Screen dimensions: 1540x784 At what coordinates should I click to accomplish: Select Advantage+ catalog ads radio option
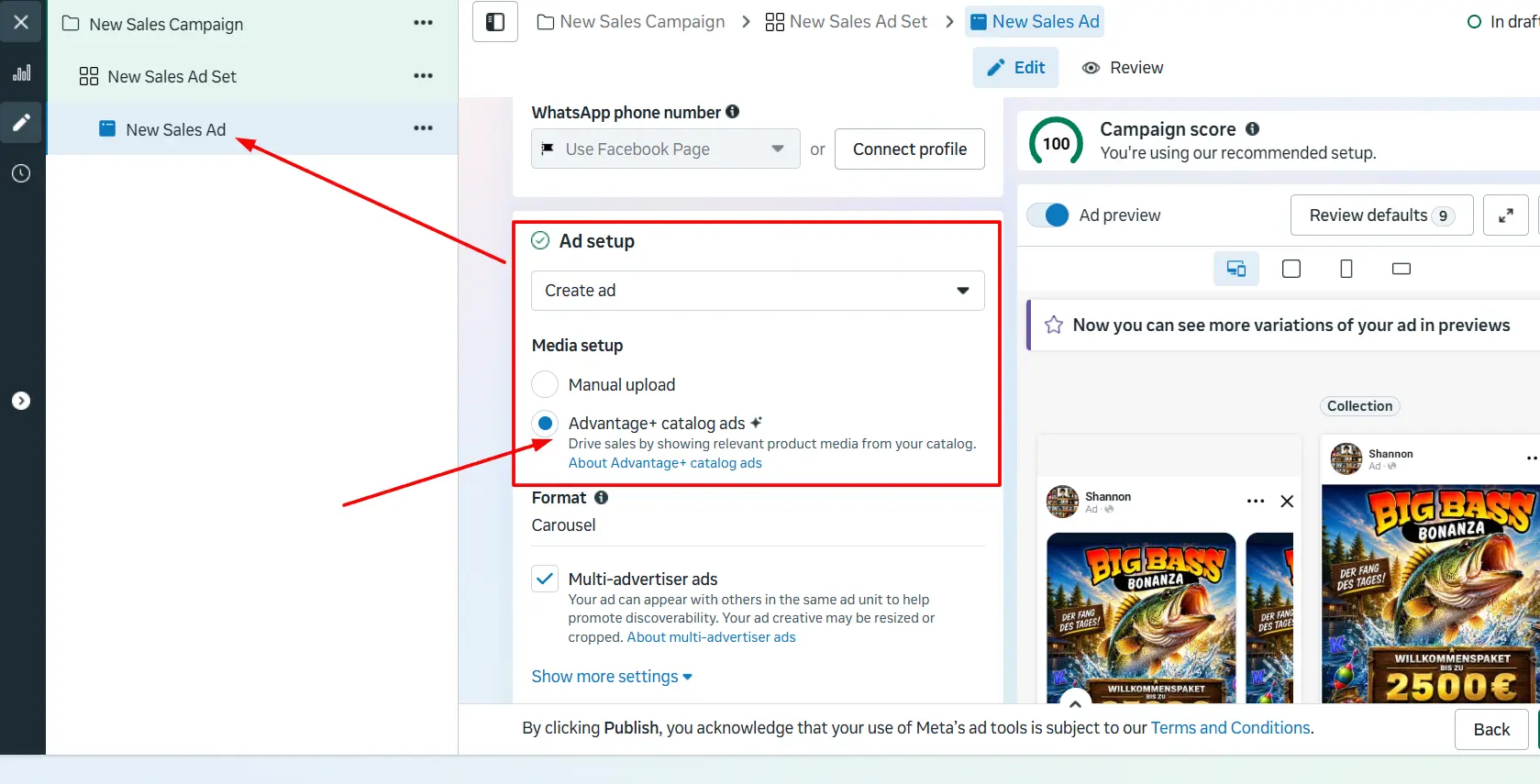[545, 423]
